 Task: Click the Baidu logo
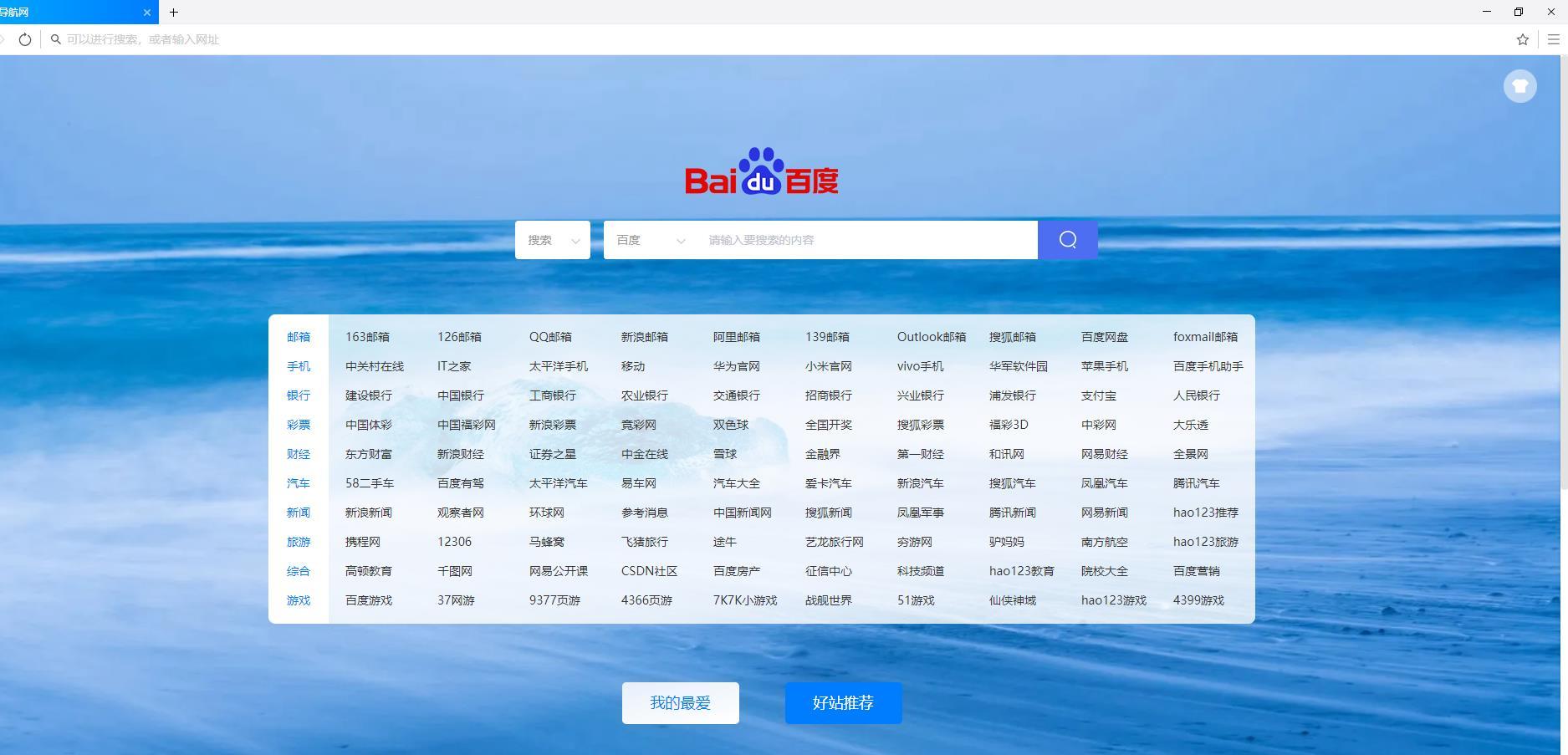(762, 171)
